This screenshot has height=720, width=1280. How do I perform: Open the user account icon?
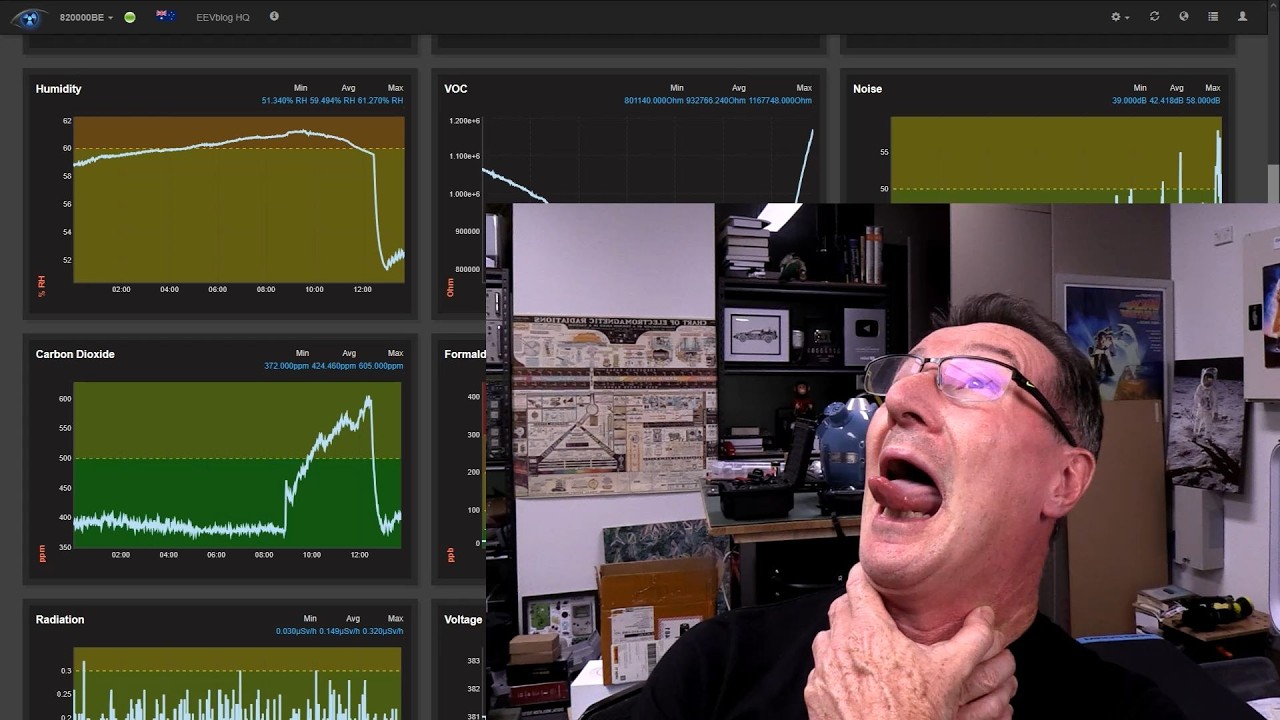point(1243,17)
